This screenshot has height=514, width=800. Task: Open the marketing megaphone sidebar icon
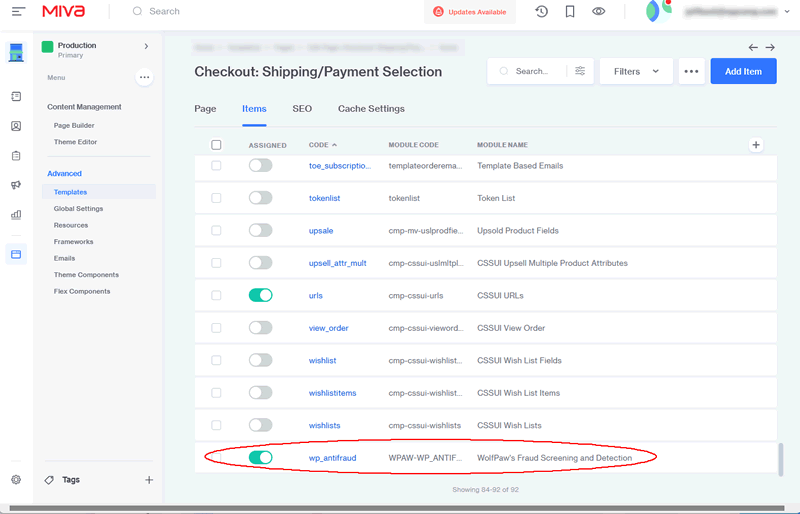click(16, 185)
